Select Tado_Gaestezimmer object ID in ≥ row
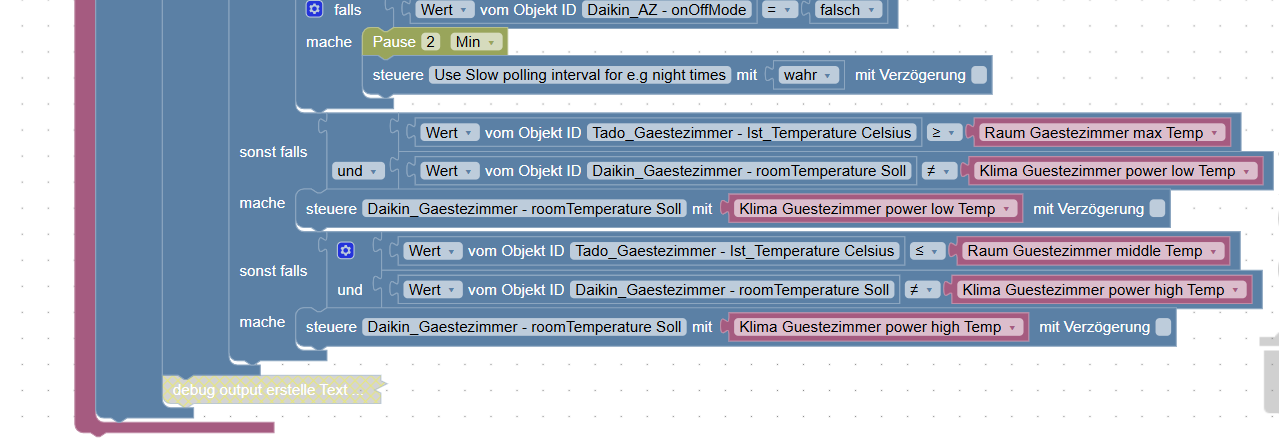The width and height of the screenshot is (1279, 441). click(x=752, y=132)
